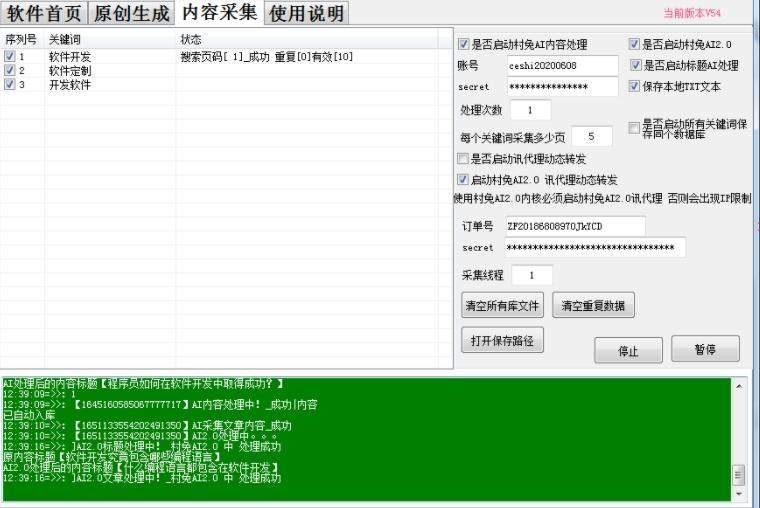760x508 pixels.
Task: Open the 使用说明 tab
Action: [306, 13]
